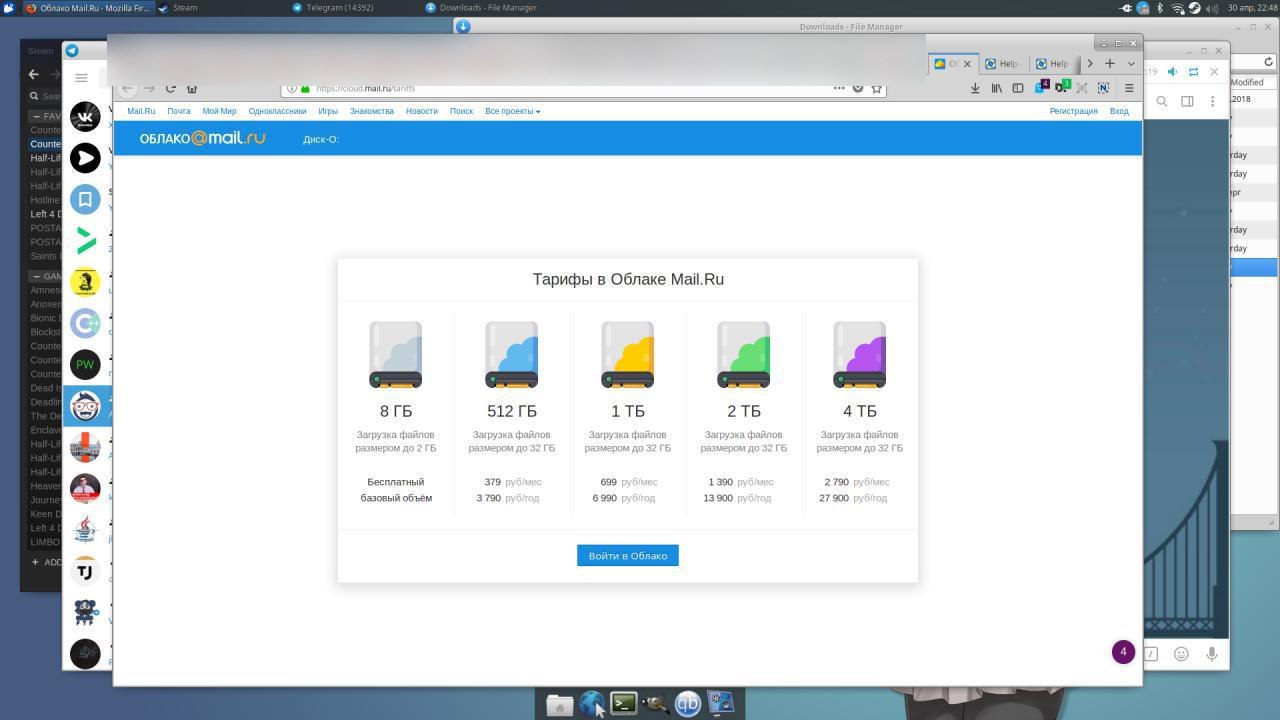Screen dimensions: 1280x720
Task: Switch to the second Help tab
Action: [x=1054, y=63]
